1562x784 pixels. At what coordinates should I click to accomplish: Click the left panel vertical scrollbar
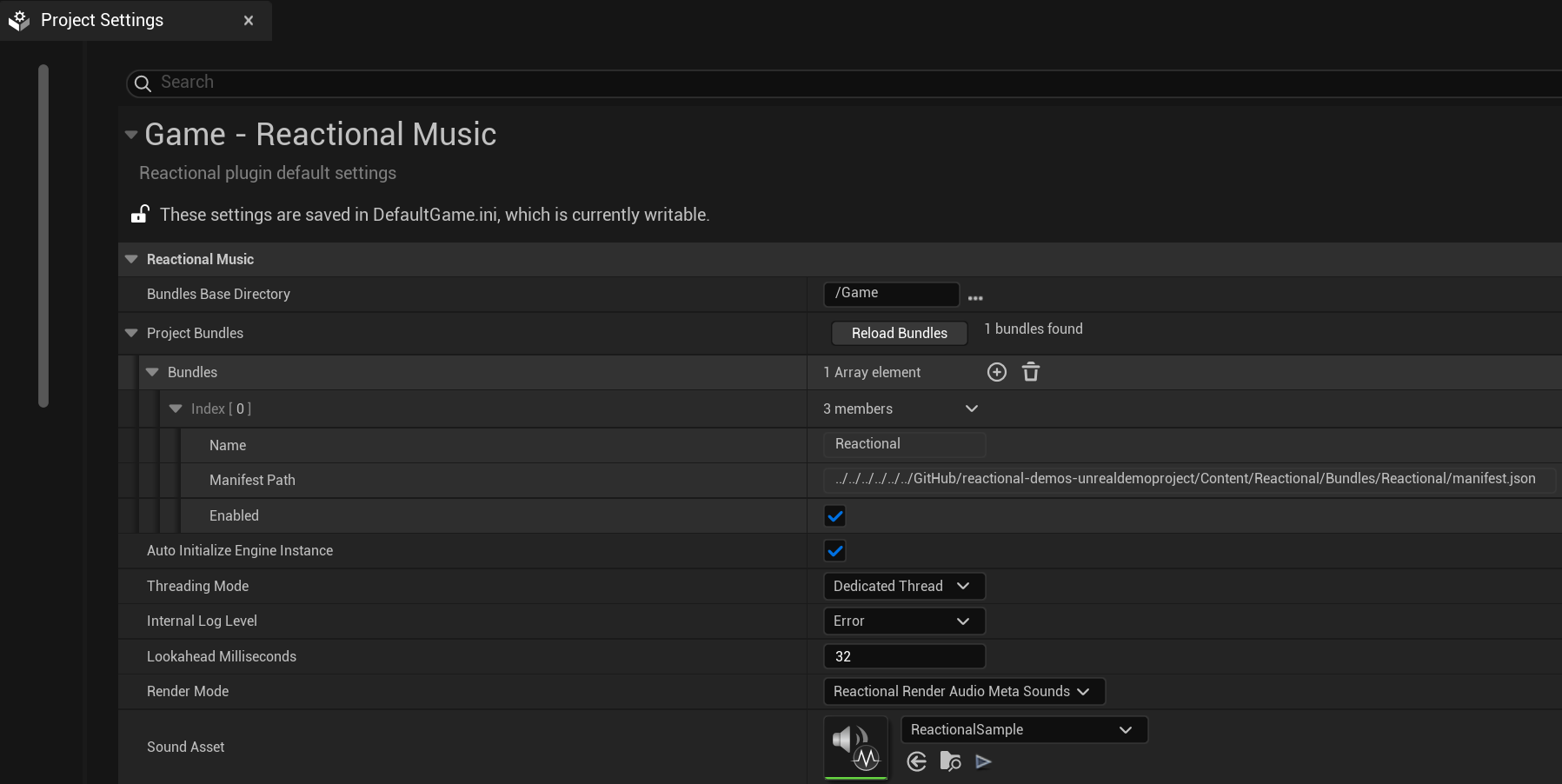point(43,235)
